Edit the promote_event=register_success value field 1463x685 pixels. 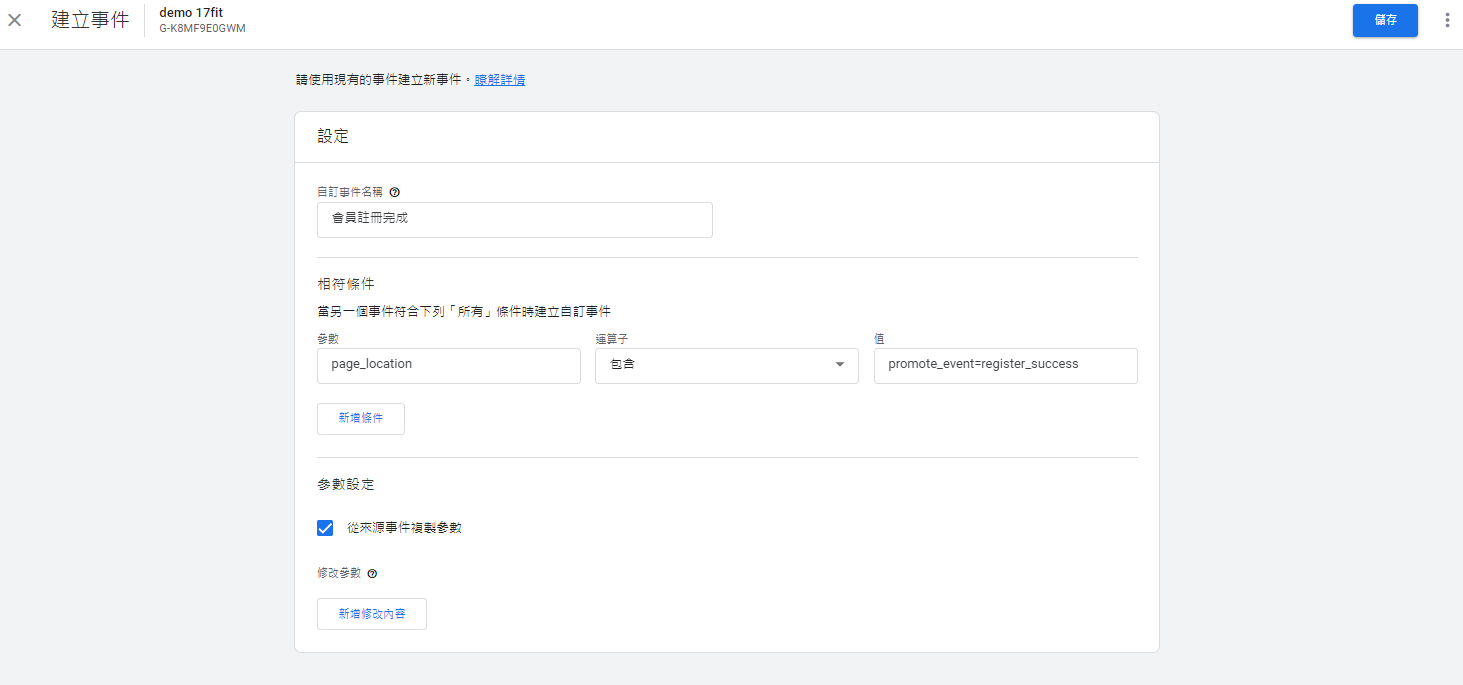point(1006,366)
